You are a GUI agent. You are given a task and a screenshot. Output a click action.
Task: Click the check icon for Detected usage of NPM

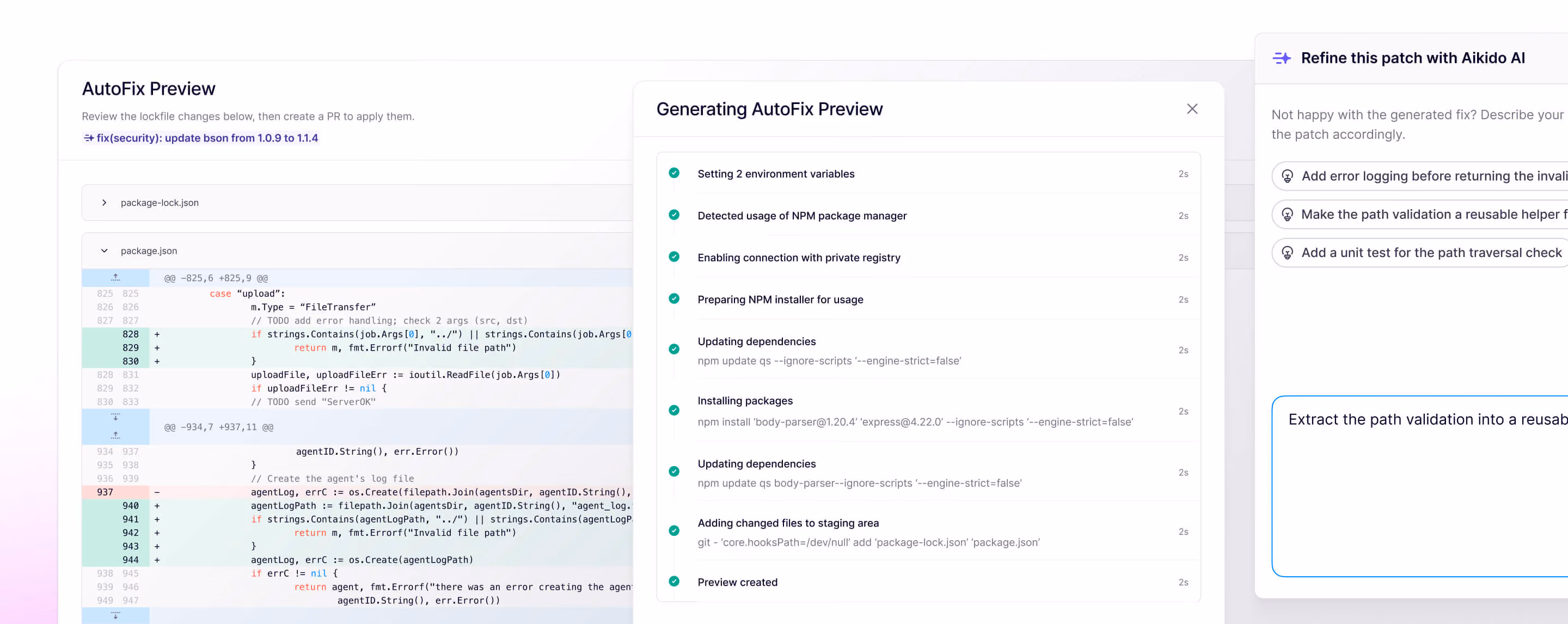(674, 215)
